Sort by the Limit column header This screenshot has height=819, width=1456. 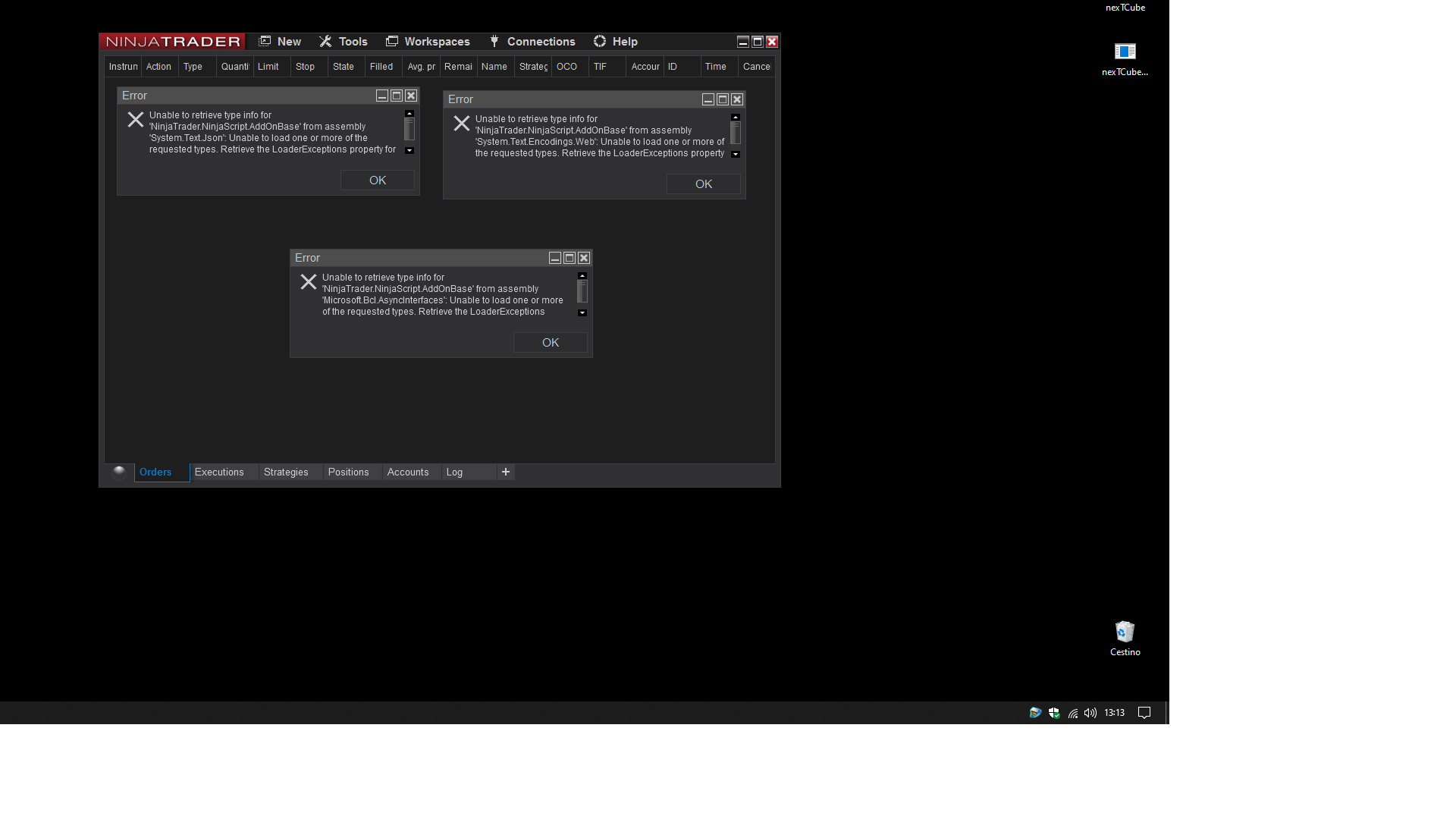click(272, 67)
